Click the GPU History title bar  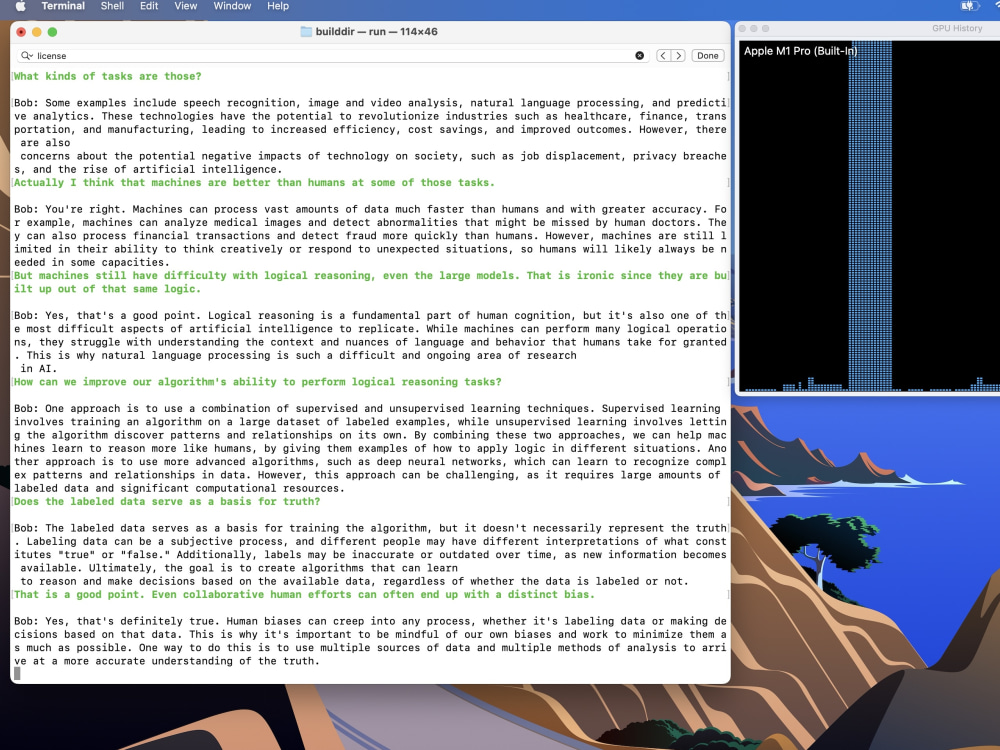coord(866,28)
